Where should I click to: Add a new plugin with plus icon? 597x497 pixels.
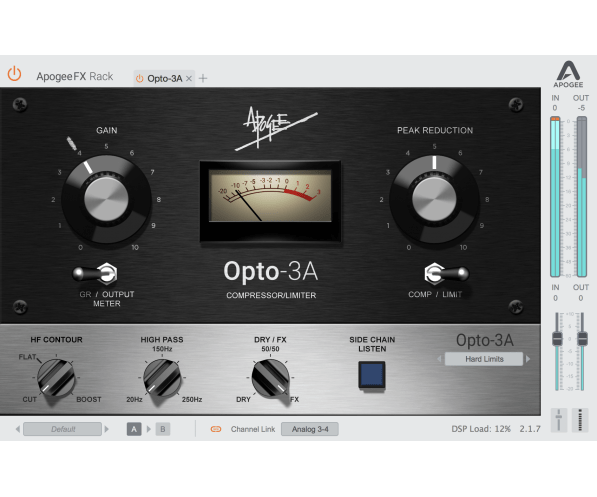(203, 78)
